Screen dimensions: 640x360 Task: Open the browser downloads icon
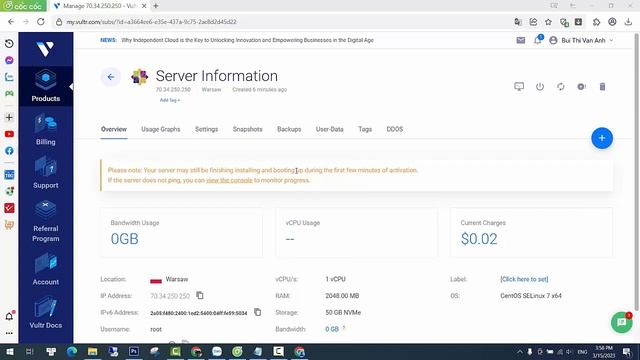tap(628, 22)
